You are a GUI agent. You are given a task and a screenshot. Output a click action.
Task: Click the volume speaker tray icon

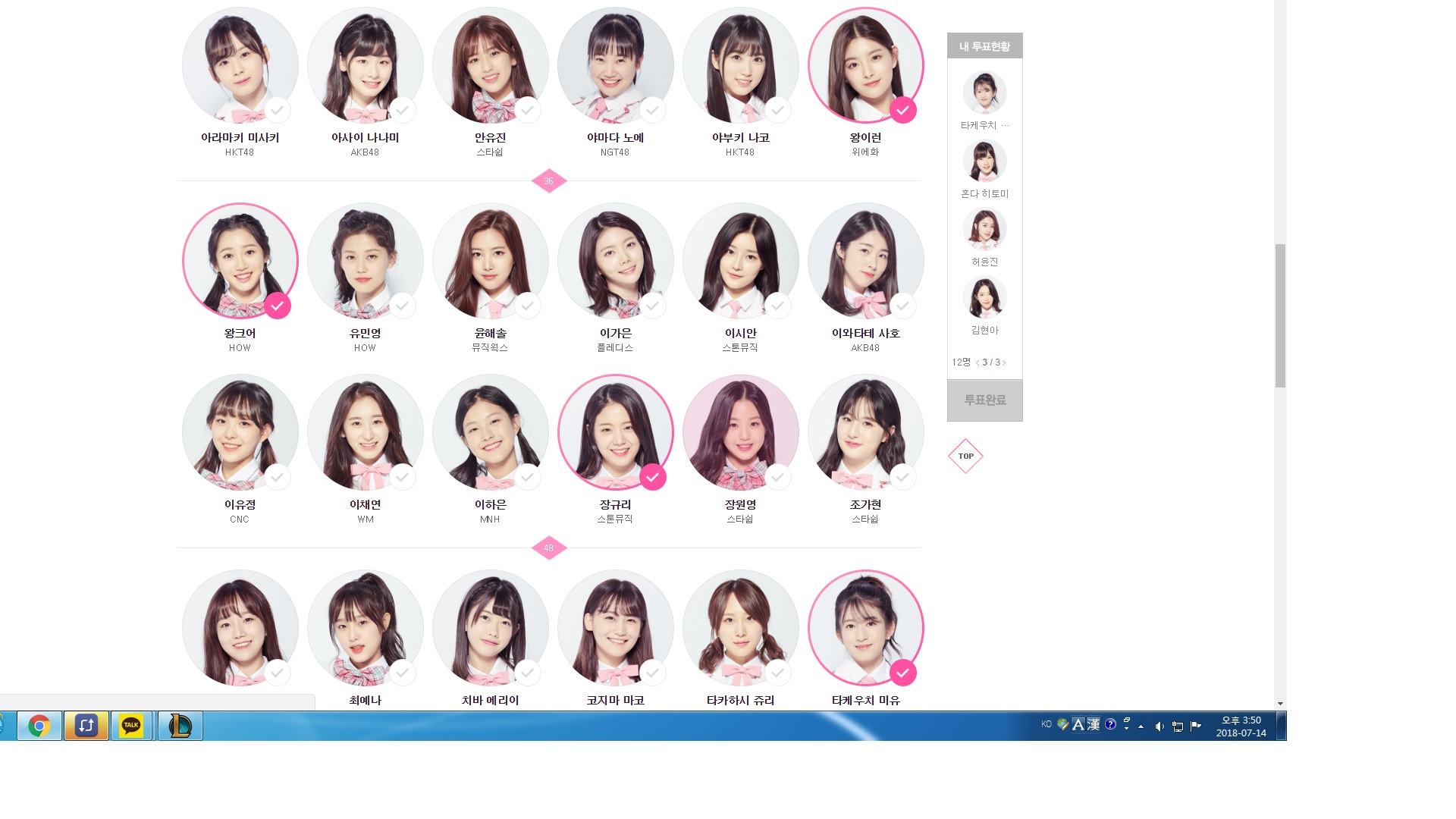(1159, 726)
